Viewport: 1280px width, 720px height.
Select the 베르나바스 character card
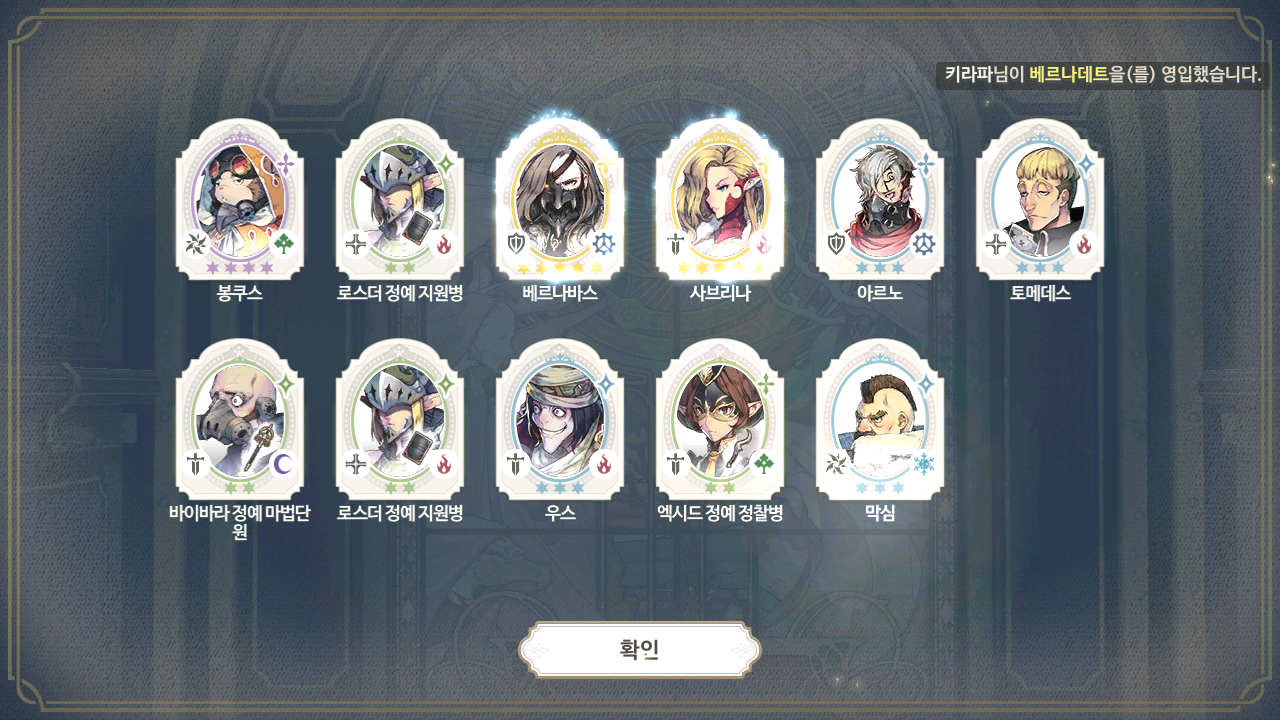(x=560, y=200)
